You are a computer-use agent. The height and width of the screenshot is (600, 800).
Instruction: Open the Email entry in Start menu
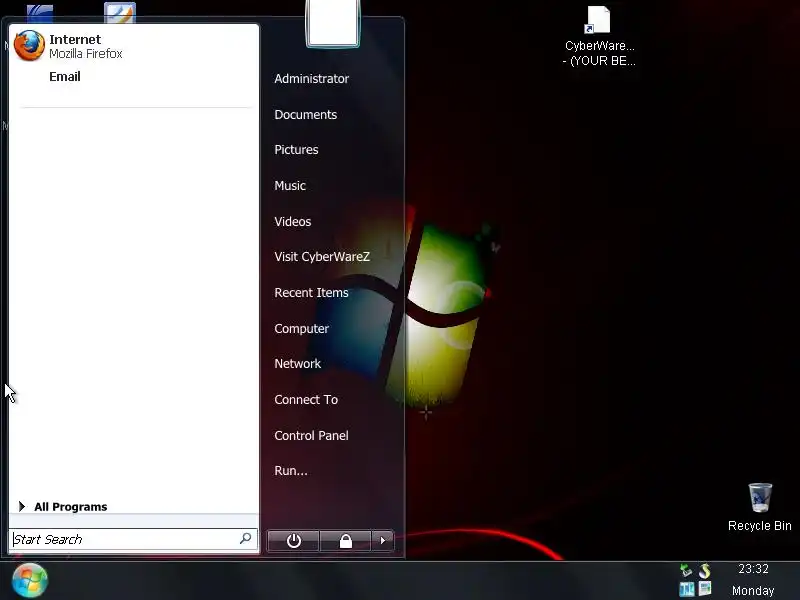pyautogui.click(x=65, y=77)
